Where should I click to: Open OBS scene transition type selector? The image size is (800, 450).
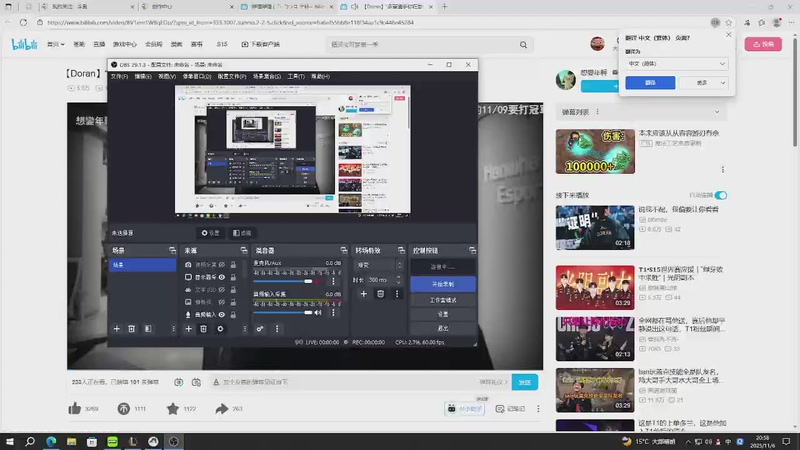(x=378, y=265)
